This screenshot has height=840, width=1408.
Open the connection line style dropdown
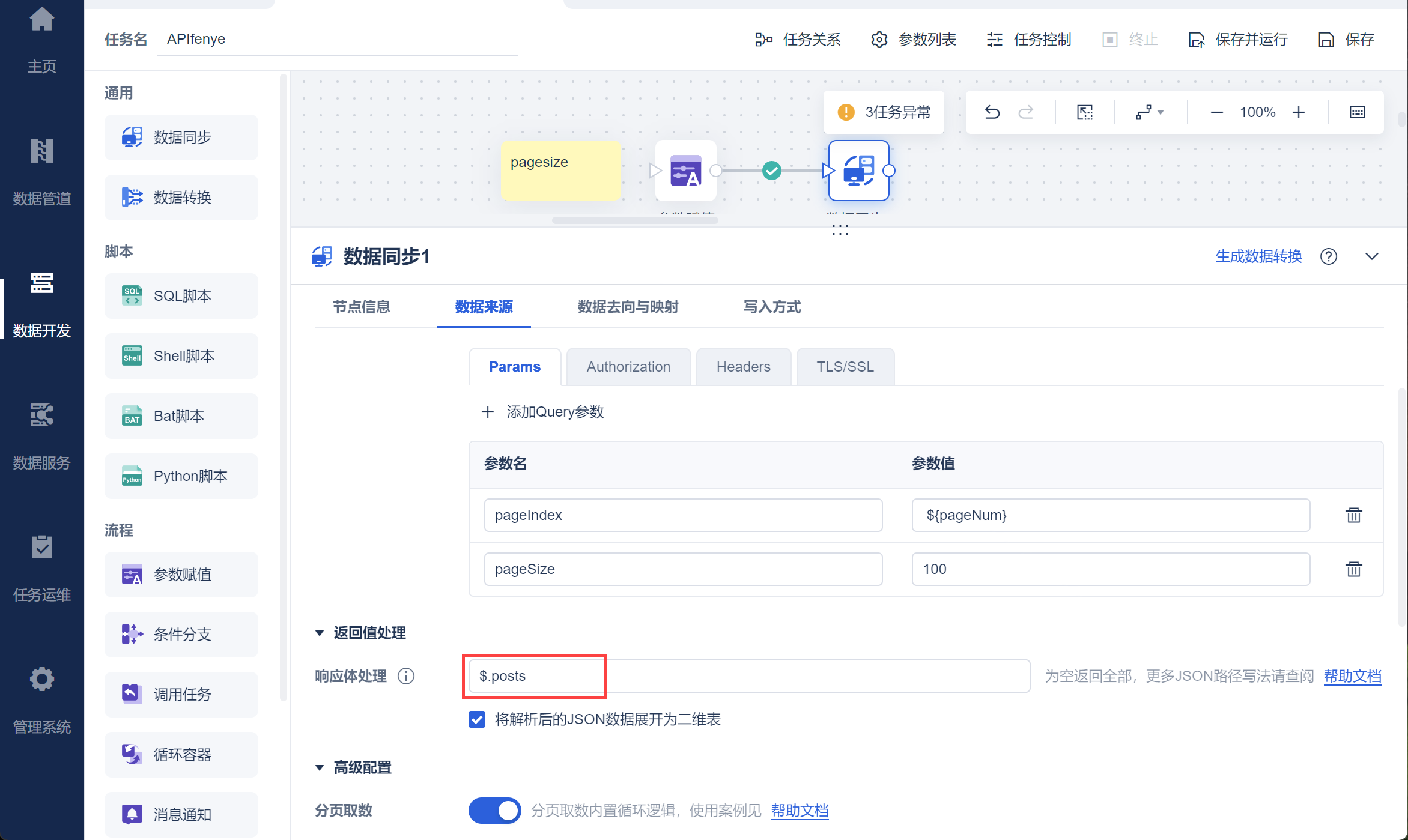point(1149,112)
